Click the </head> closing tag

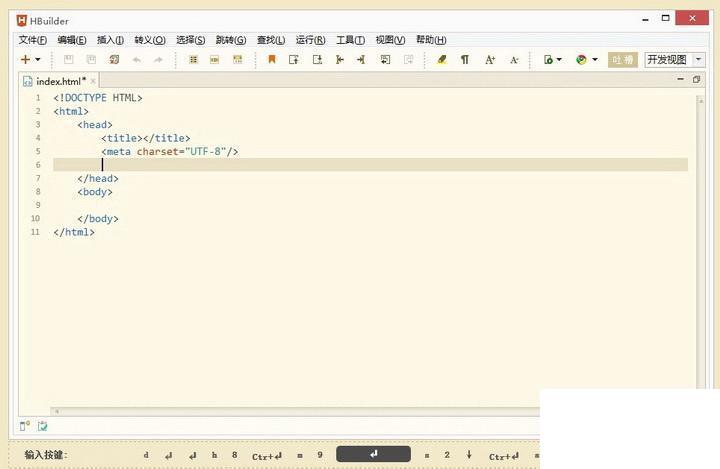point(98,178)
